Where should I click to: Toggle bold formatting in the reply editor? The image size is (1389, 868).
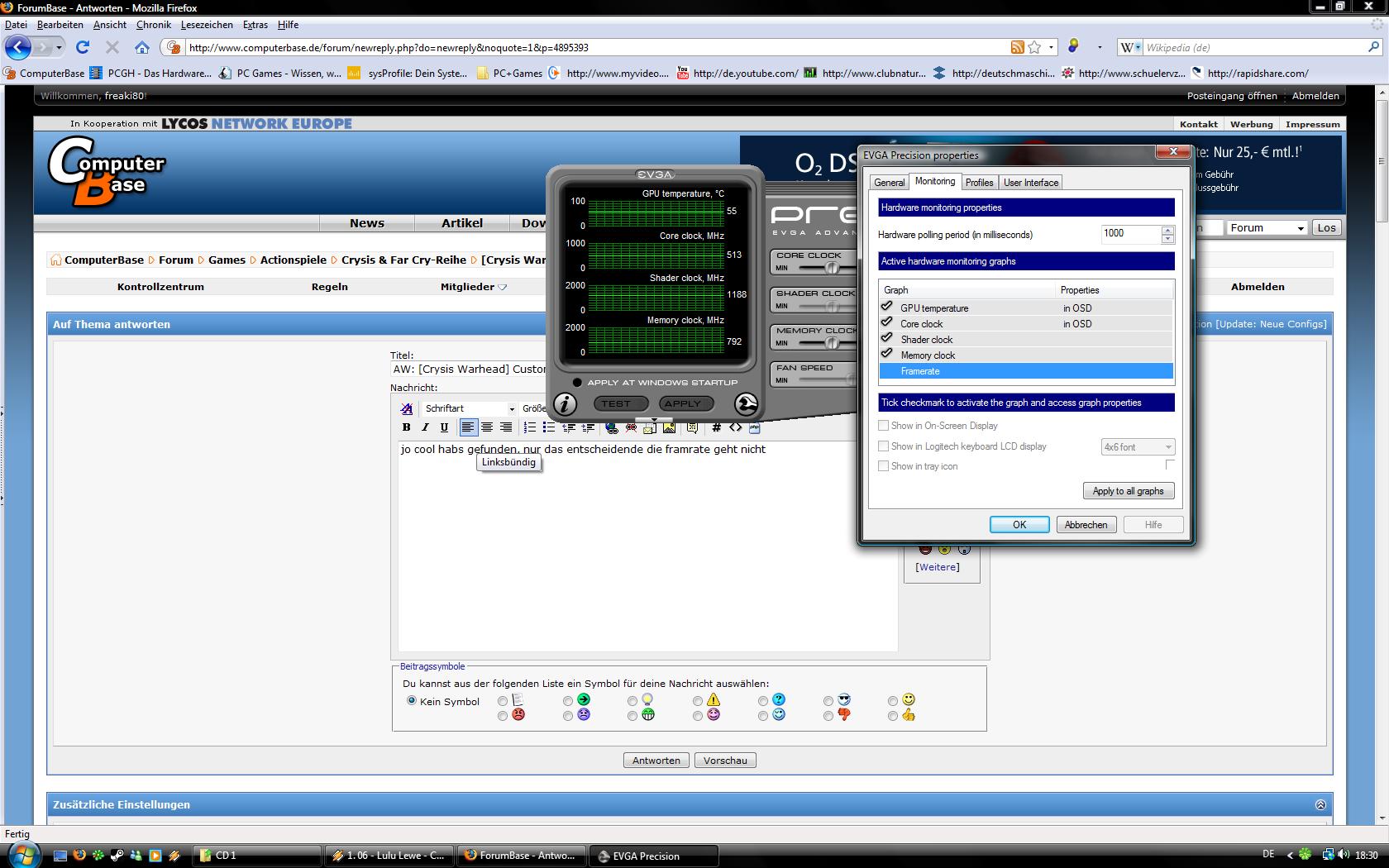coord(406,427)
